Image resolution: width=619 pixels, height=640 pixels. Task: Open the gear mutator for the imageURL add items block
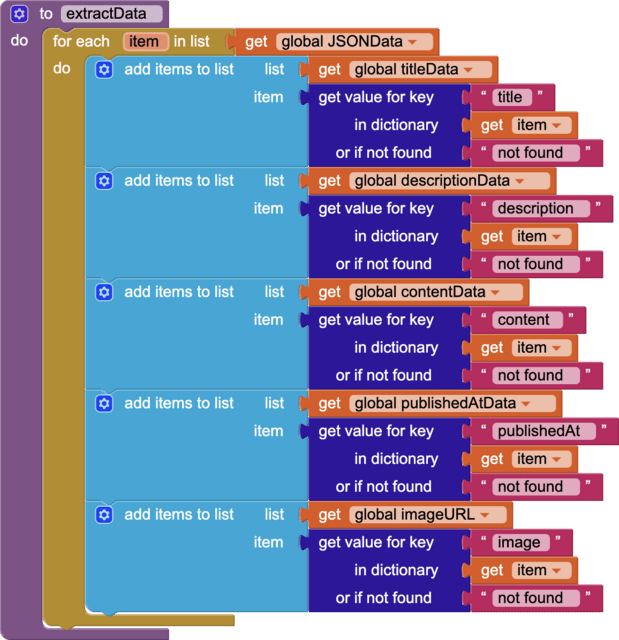tap(103, 515)
